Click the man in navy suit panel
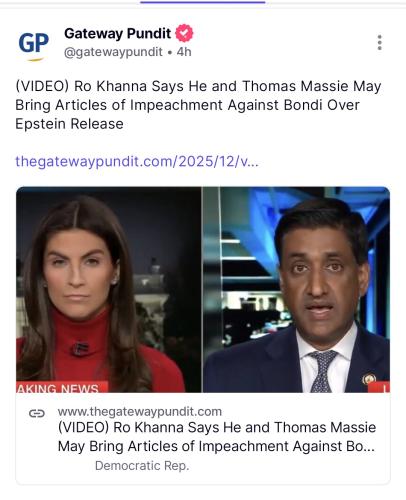Image resolution: width=406 pixels, height=500 pixels. (x=296, y=289)
